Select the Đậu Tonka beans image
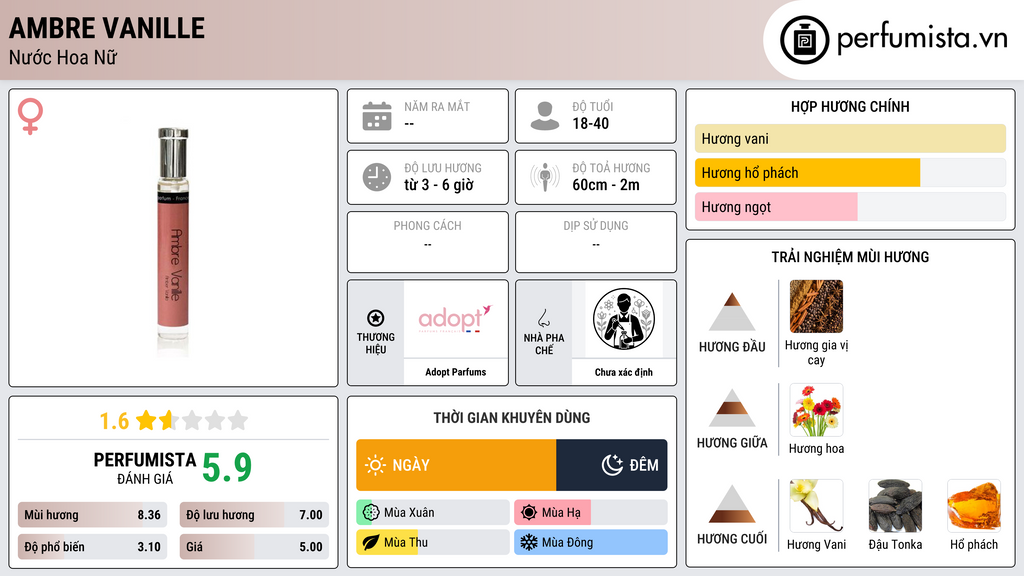 point(895,506)
